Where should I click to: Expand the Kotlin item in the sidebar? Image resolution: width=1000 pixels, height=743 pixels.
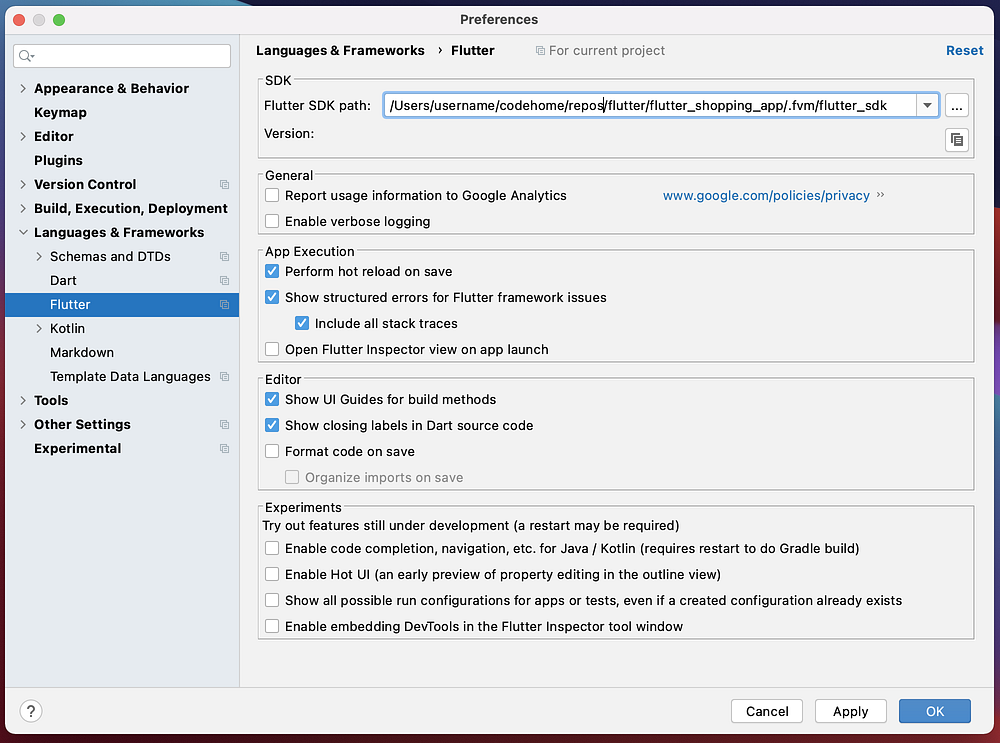(x=37, y=328)
